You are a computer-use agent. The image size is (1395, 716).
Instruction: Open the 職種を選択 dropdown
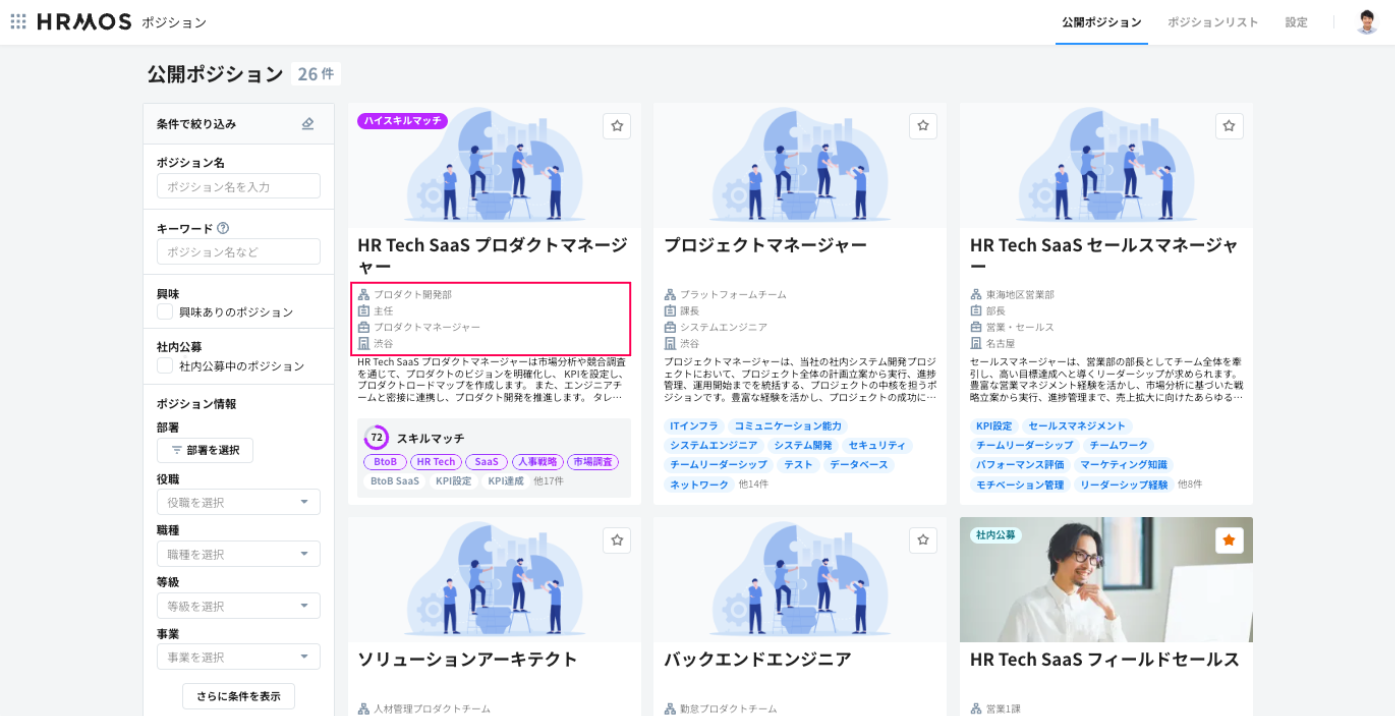pyautogui.click(x=238, y=554)
